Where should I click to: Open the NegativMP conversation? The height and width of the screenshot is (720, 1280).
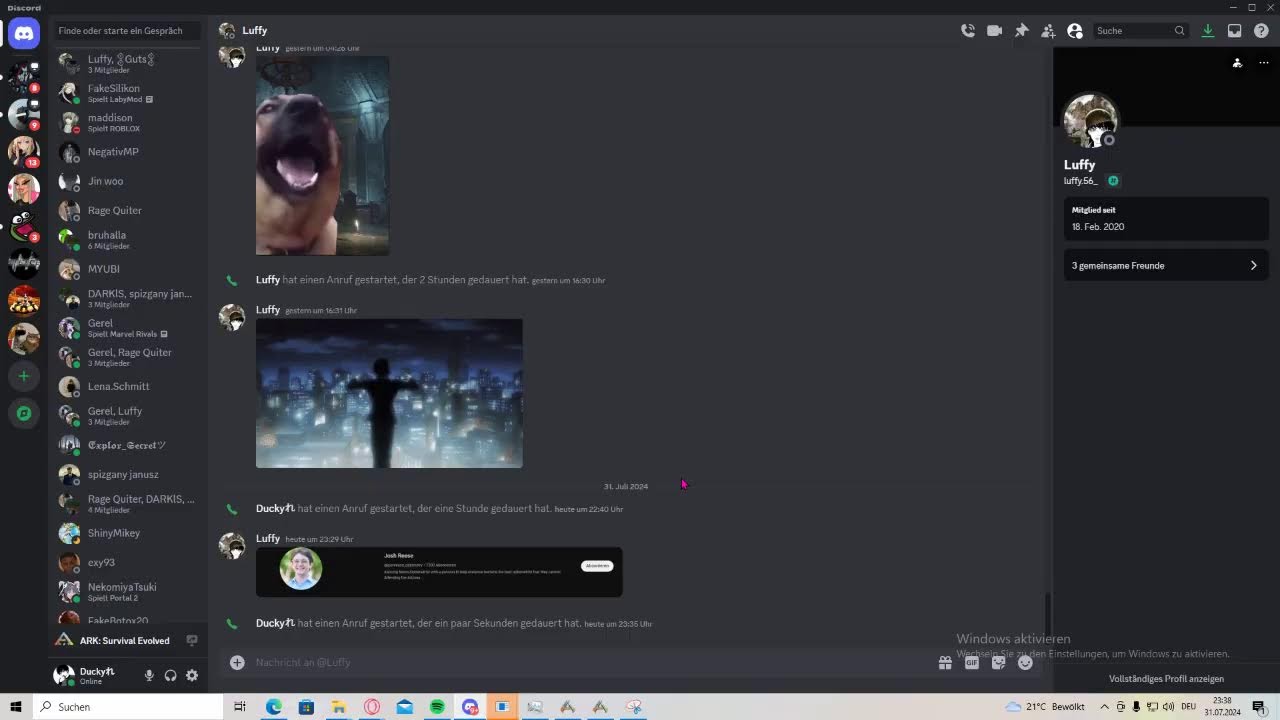click(128, 152)
